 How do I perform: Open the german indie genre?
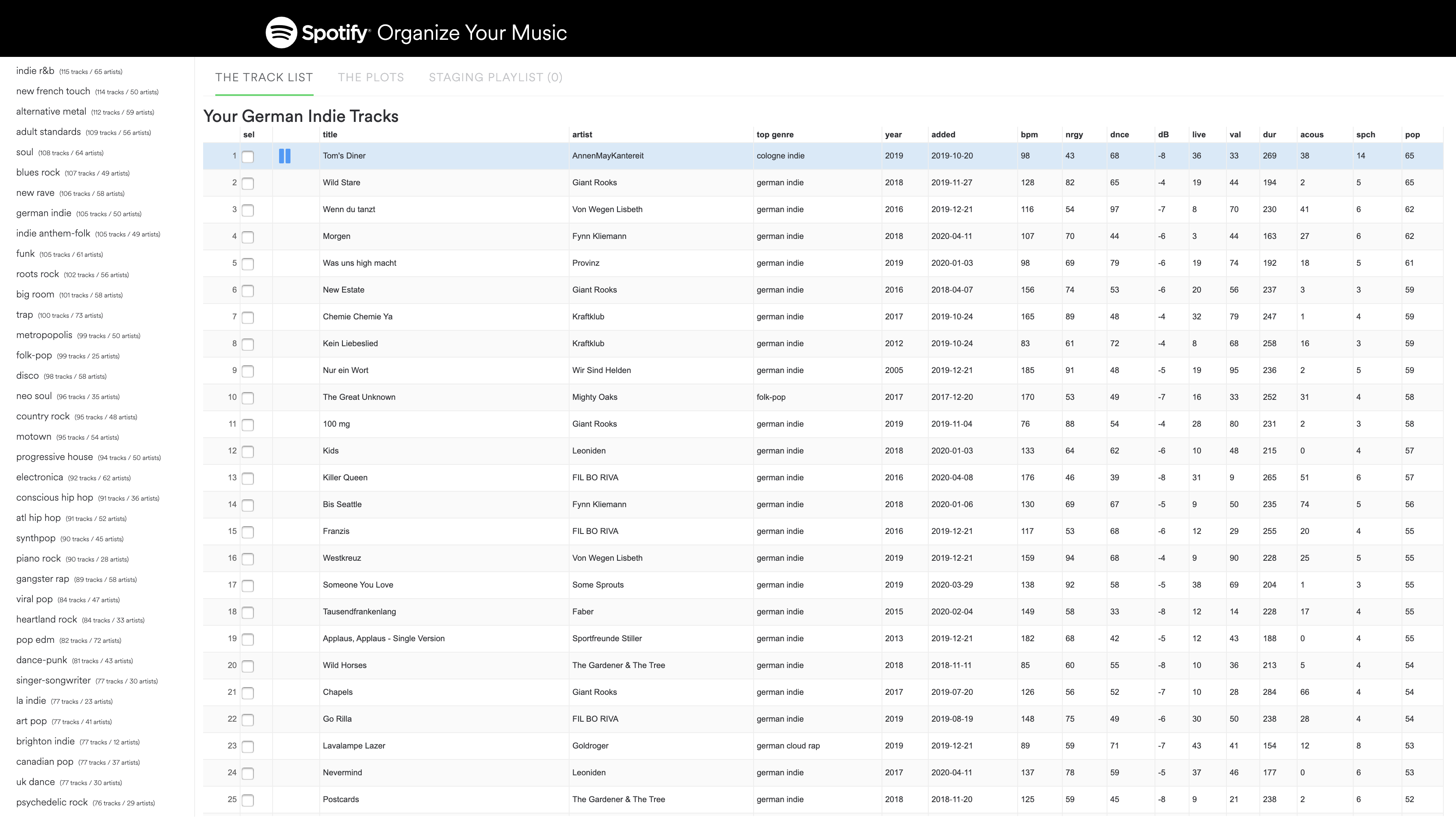click(x=43, y=213)
